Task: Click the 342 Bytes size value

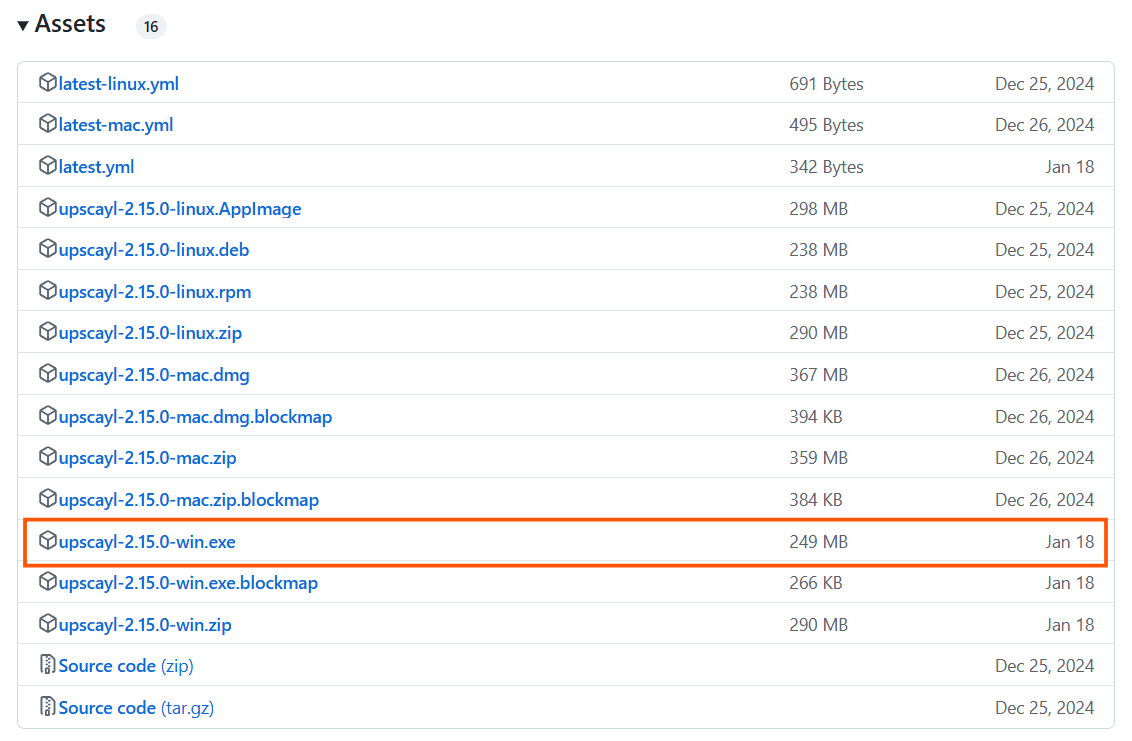Action: 826,167
